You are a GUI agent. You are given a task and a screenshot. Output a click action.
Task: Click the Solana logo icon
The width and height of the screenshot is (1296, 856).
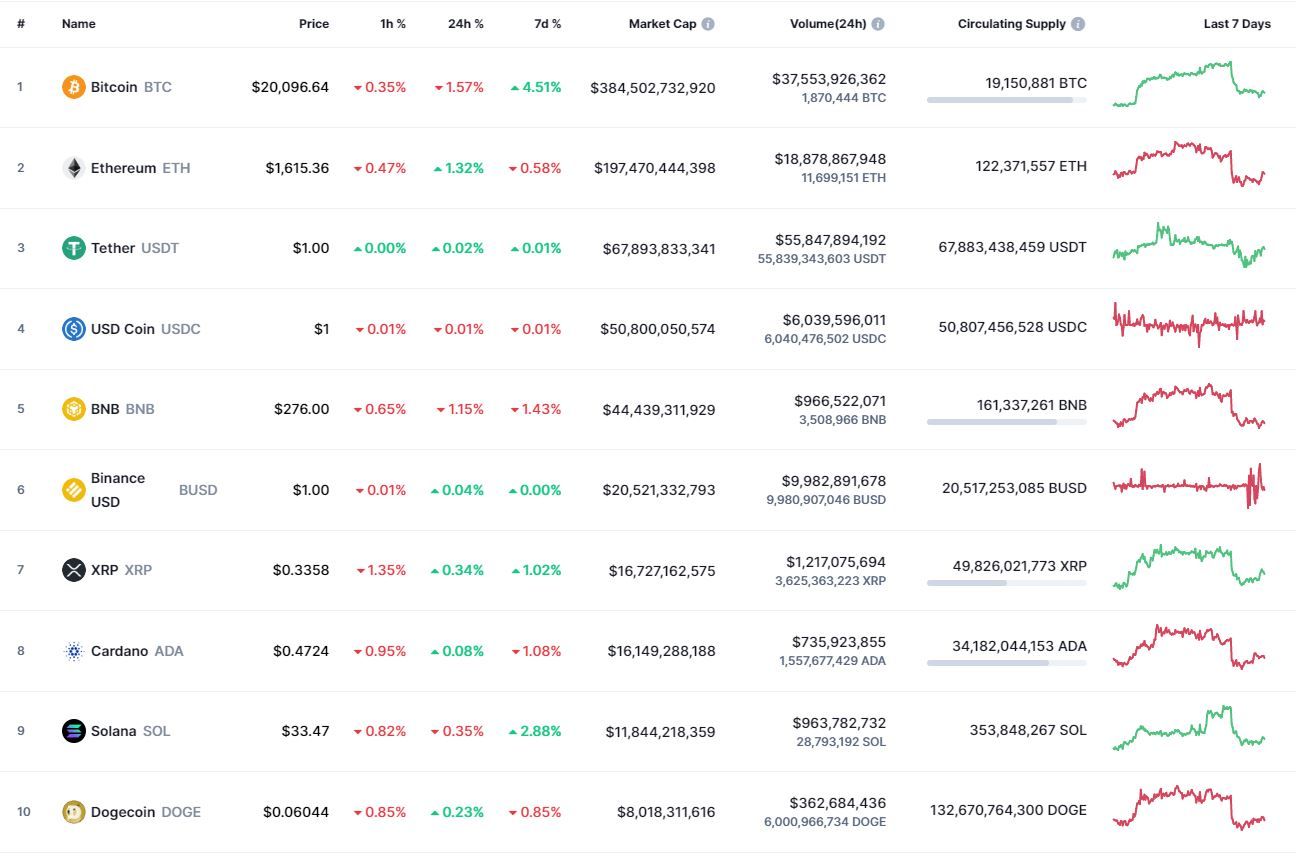[74, 731]
